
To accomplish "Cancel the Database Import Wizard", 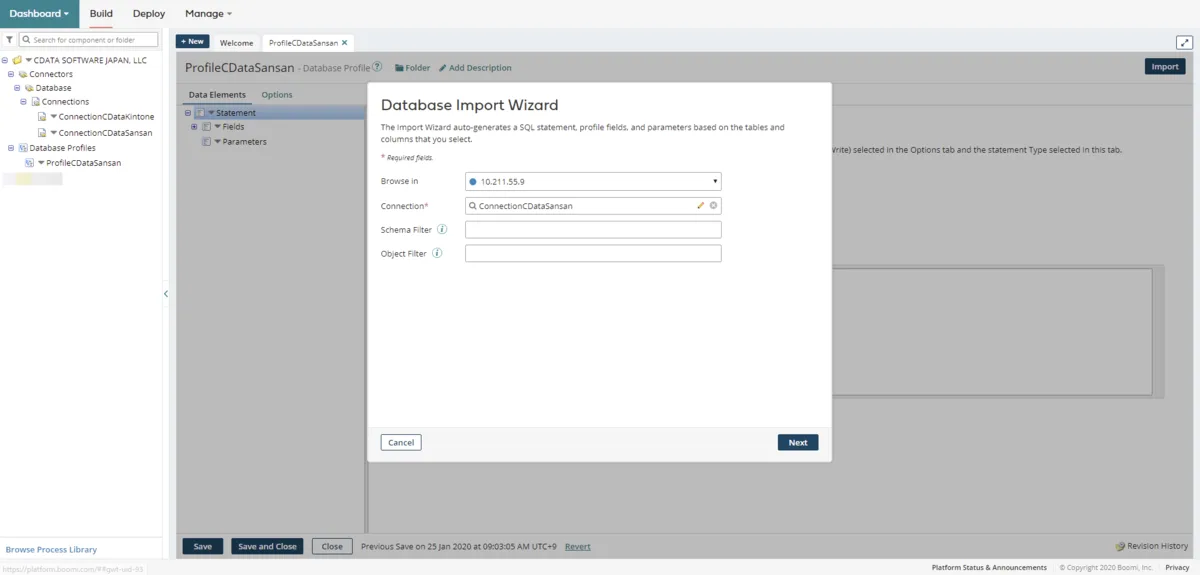I will click(x=401, y=442).
